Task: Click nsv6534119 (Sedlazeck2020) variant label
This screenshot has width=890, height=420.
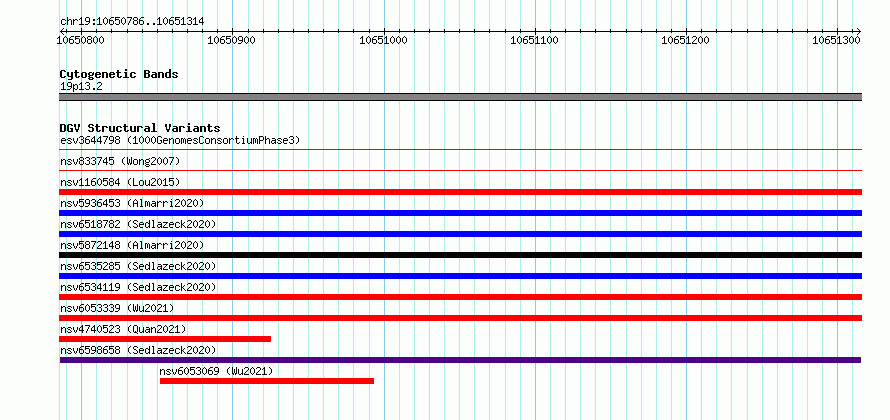Action: tap(138, 287)
